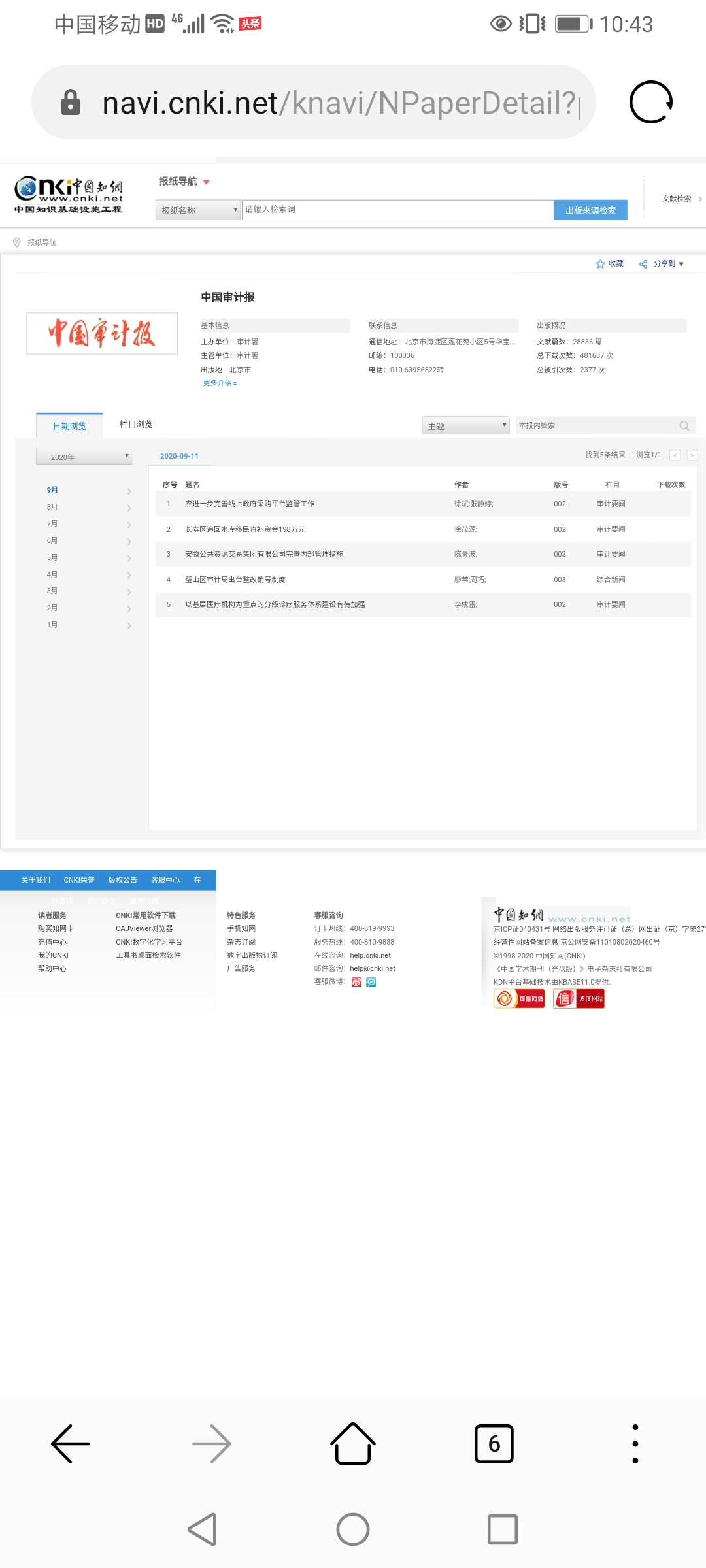Screen dimensions: 706x1568
Task: Tap Android system home circle
Action: point(353,1529)
